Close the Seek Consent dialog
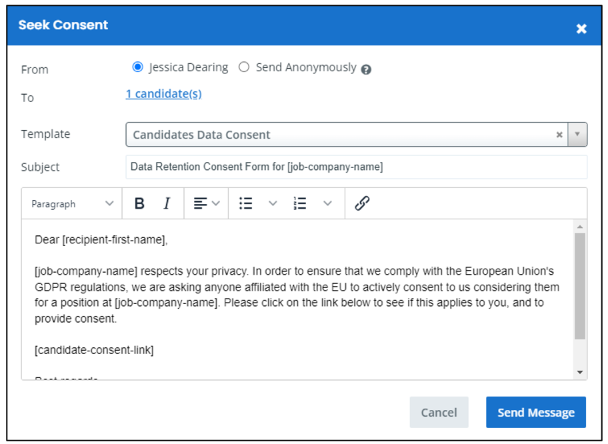 pos(581,29)
